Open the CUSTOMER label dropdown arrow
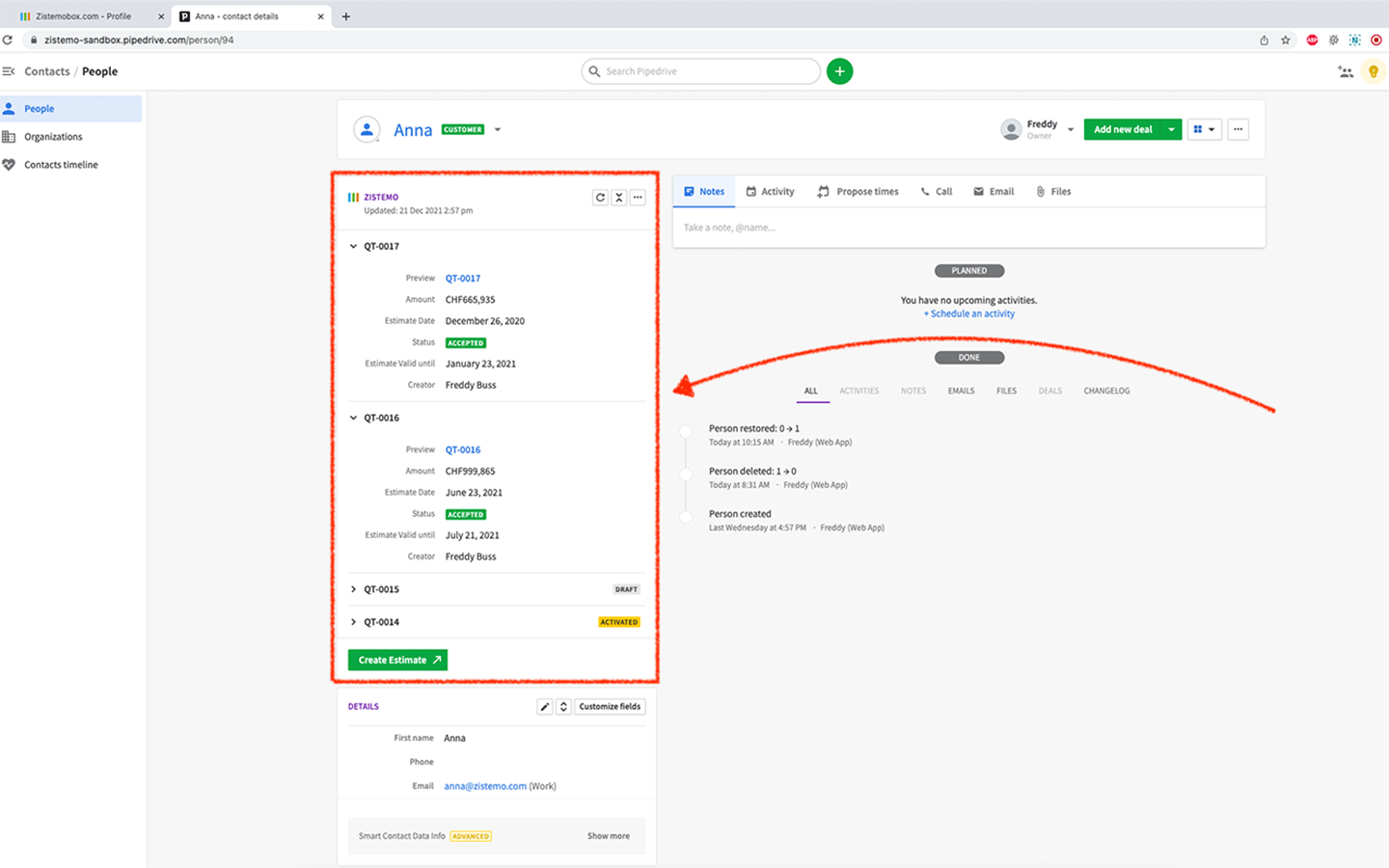Viewport: 1389px width, 868px height. pyautogui.click(x=498, y=129)
